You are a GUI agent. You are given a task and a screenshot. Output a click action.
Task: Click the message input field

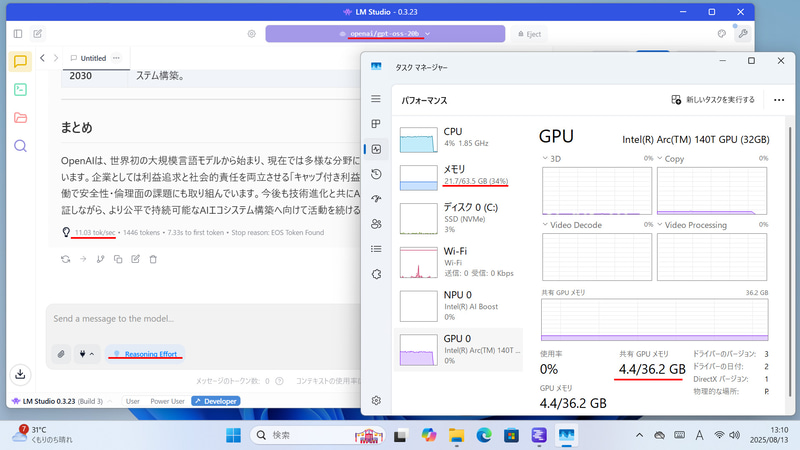204,319
